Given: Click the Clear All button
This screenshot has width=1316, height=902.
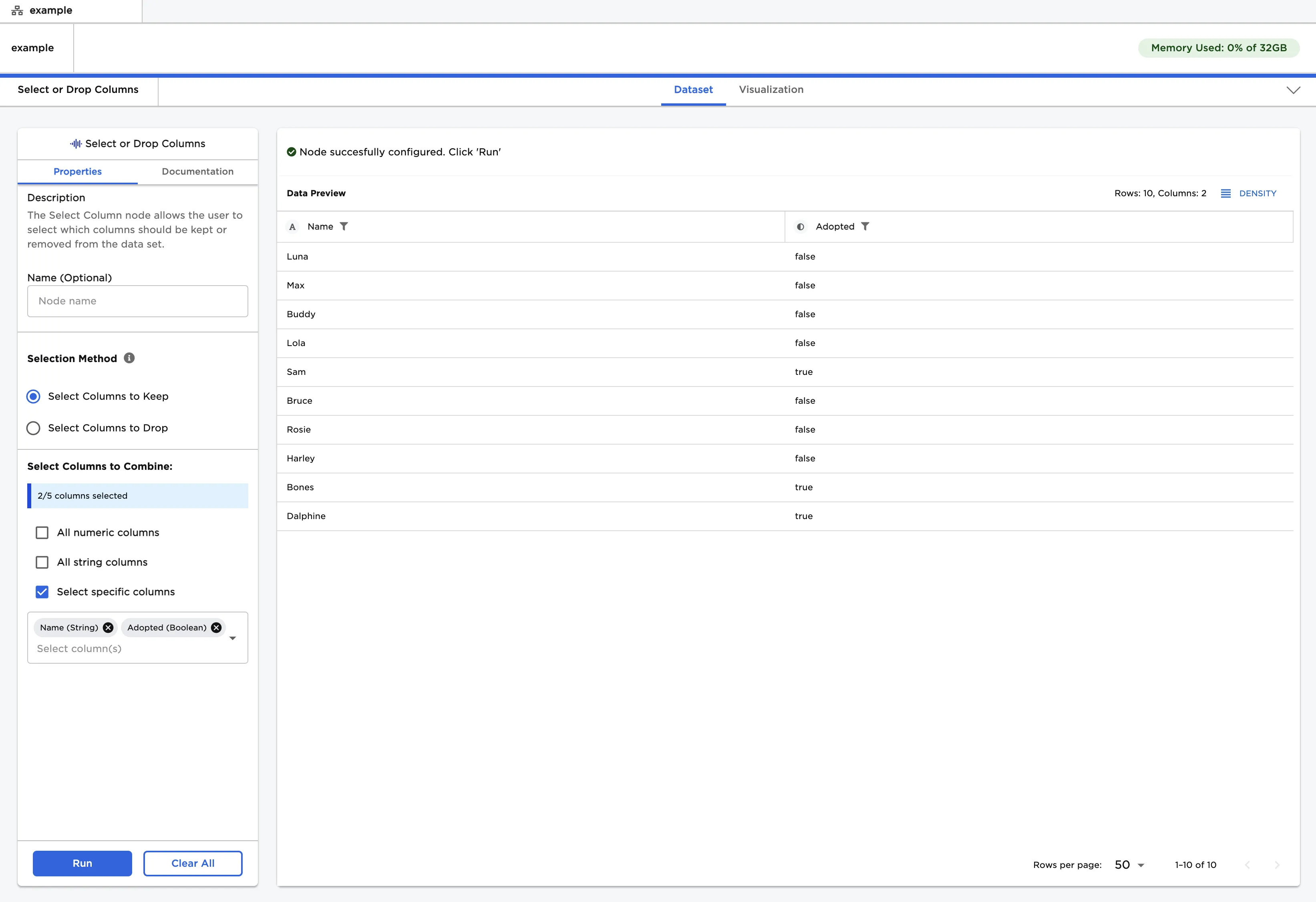Looking at the screenshot, I should [193, 863].
